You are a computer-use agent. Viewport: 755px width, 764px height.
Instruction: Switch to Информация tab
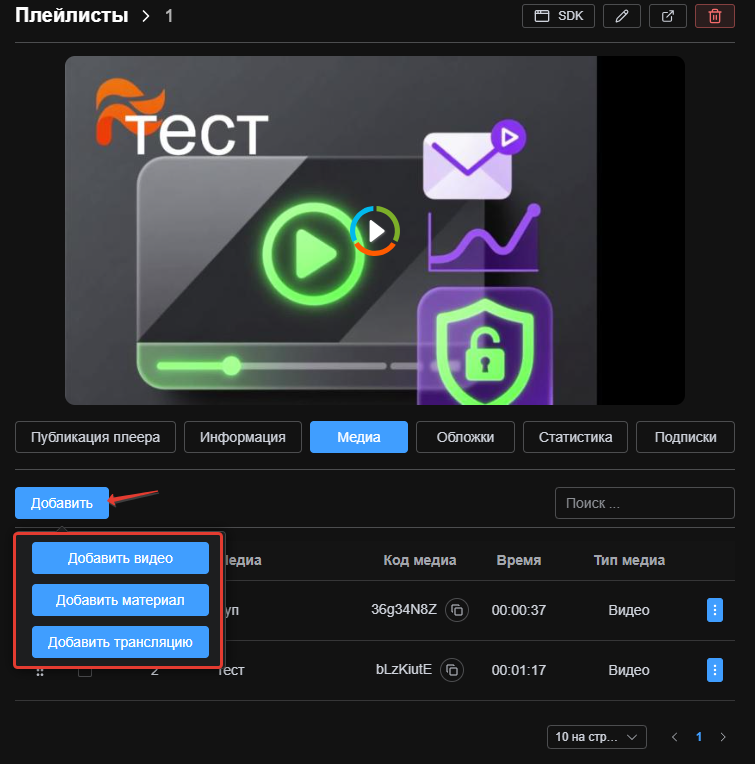243,437
